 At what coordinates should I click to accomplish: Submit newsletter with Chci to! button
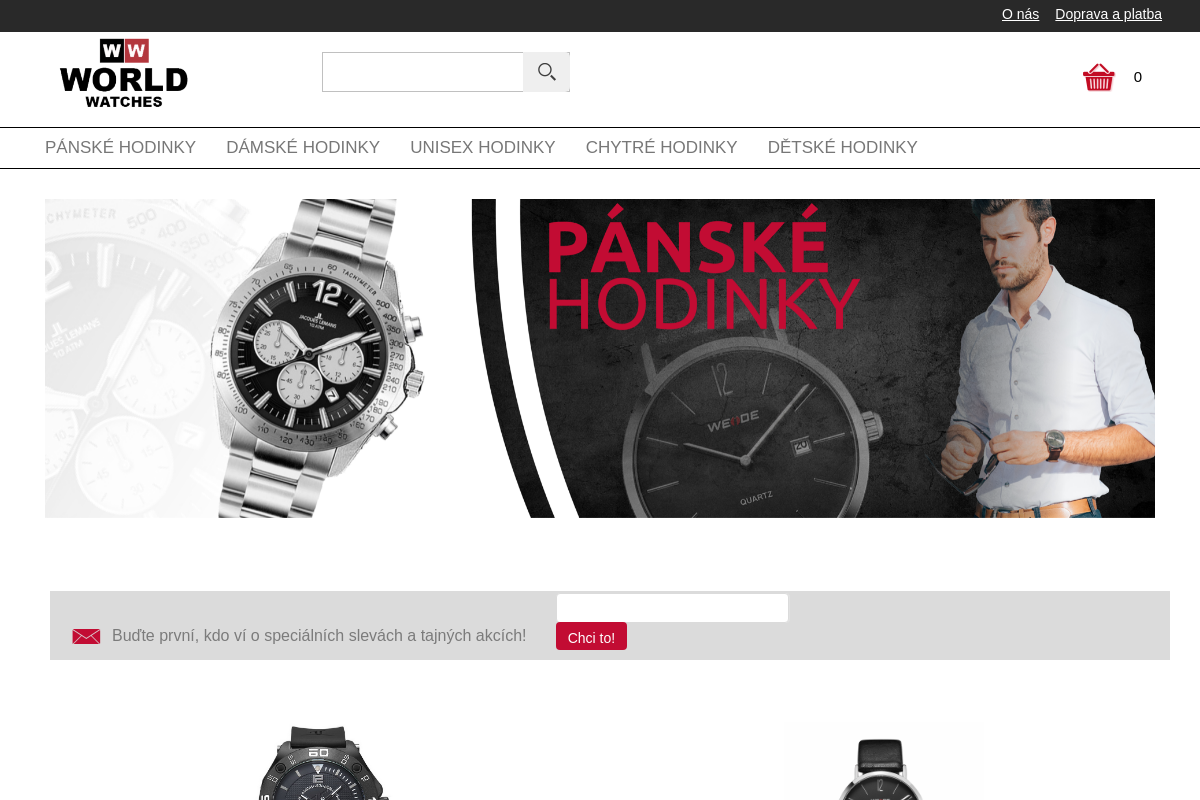click(x=591, y=637)
